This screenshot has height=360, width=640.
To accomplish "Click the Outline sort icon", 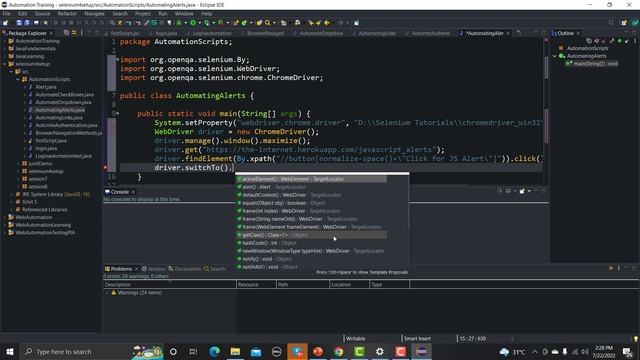I will click(597, 41).
